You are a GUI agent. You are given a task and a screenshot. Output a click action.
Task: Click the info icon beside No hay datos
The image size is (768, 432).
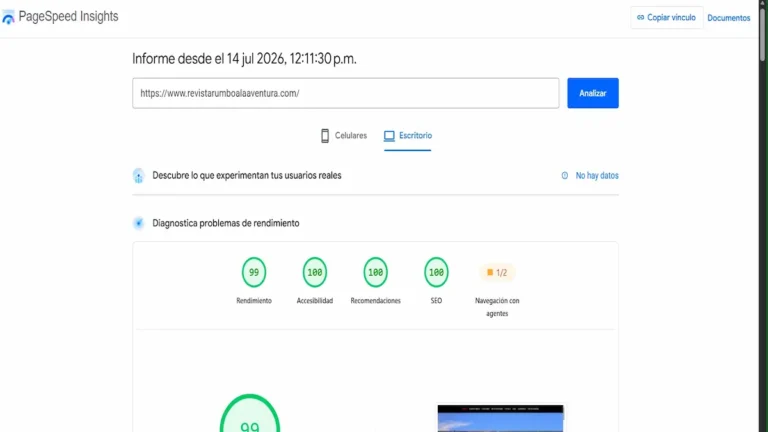tap(565, 175)
